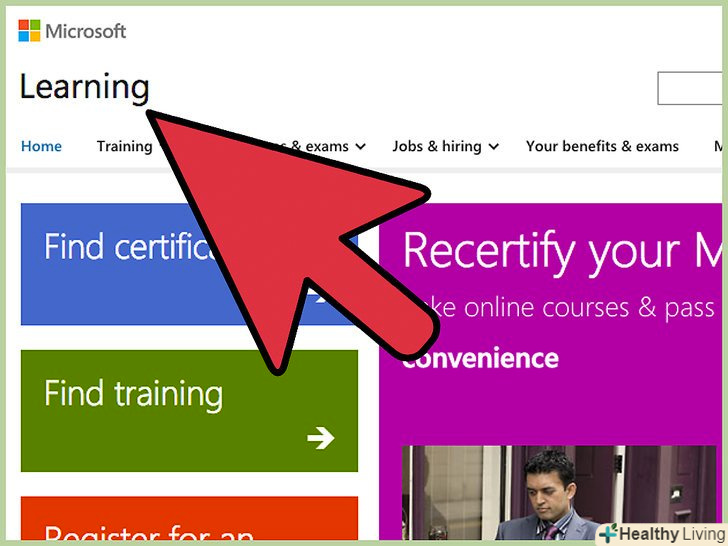Screen dimensions: 728x546
Task: Open the Training menu
Action: 124,146
